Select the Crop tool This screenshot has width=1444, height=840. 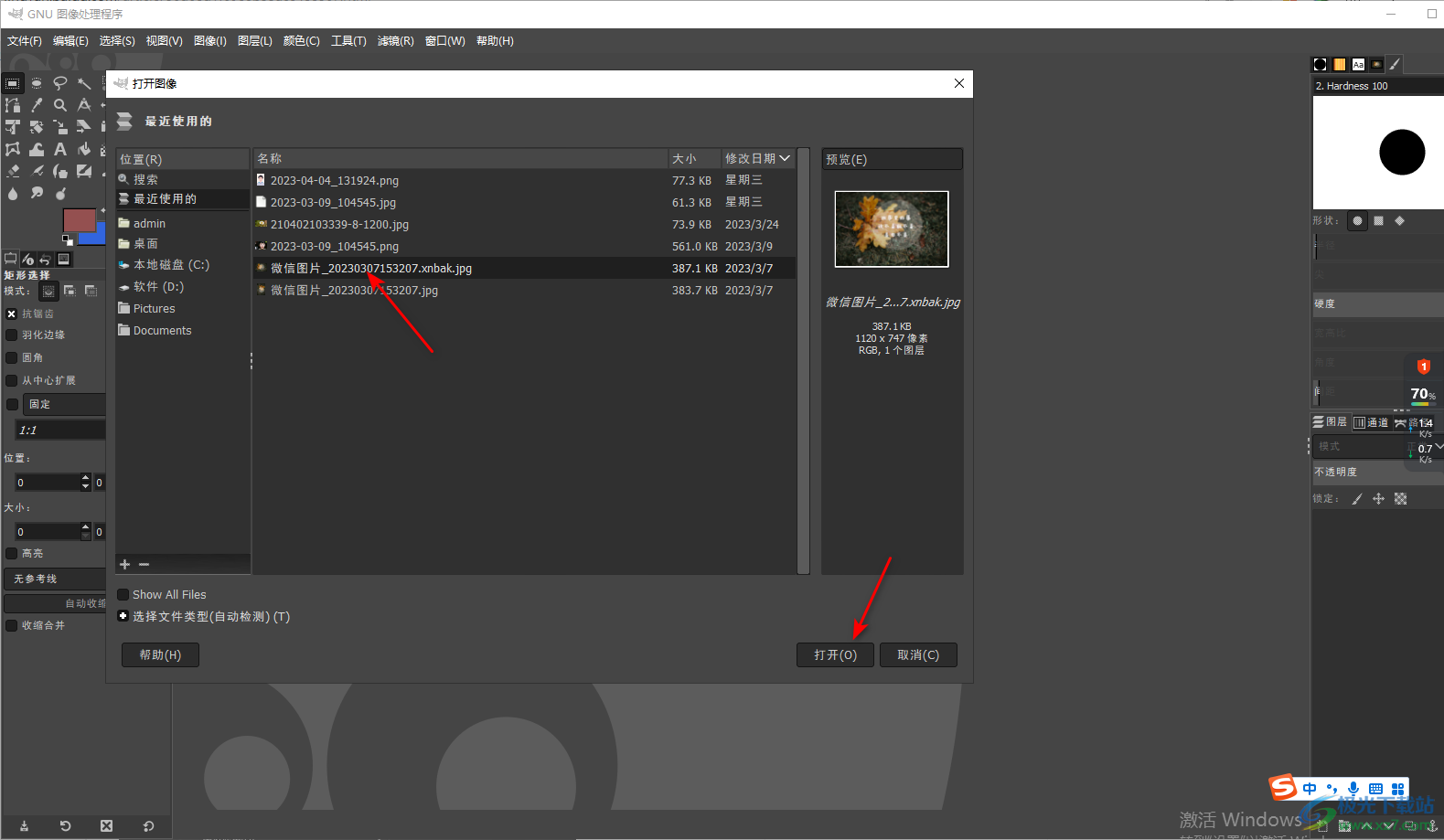pos(12,127)
